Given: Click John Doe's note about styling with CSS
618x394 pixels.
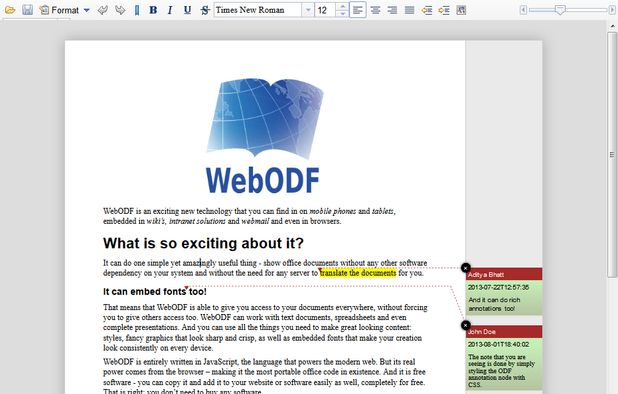Looking at the screenshot, I should point(501,371).
